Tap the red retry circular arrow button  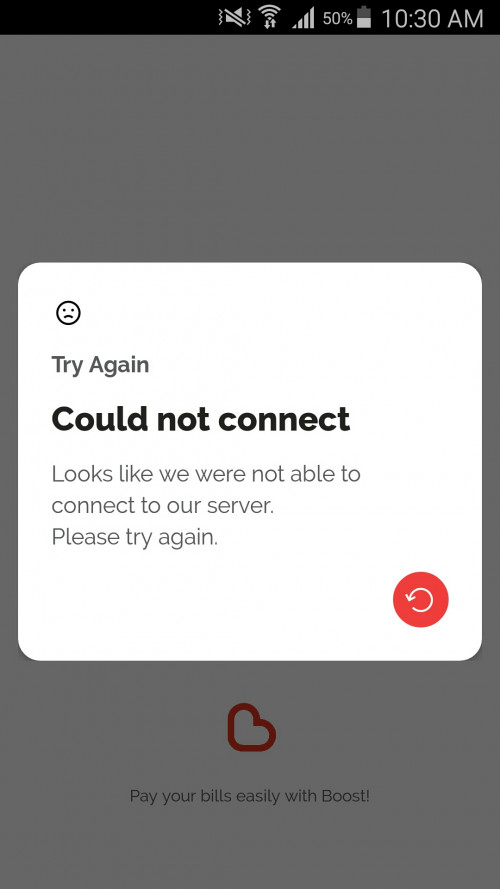(420, 599)
